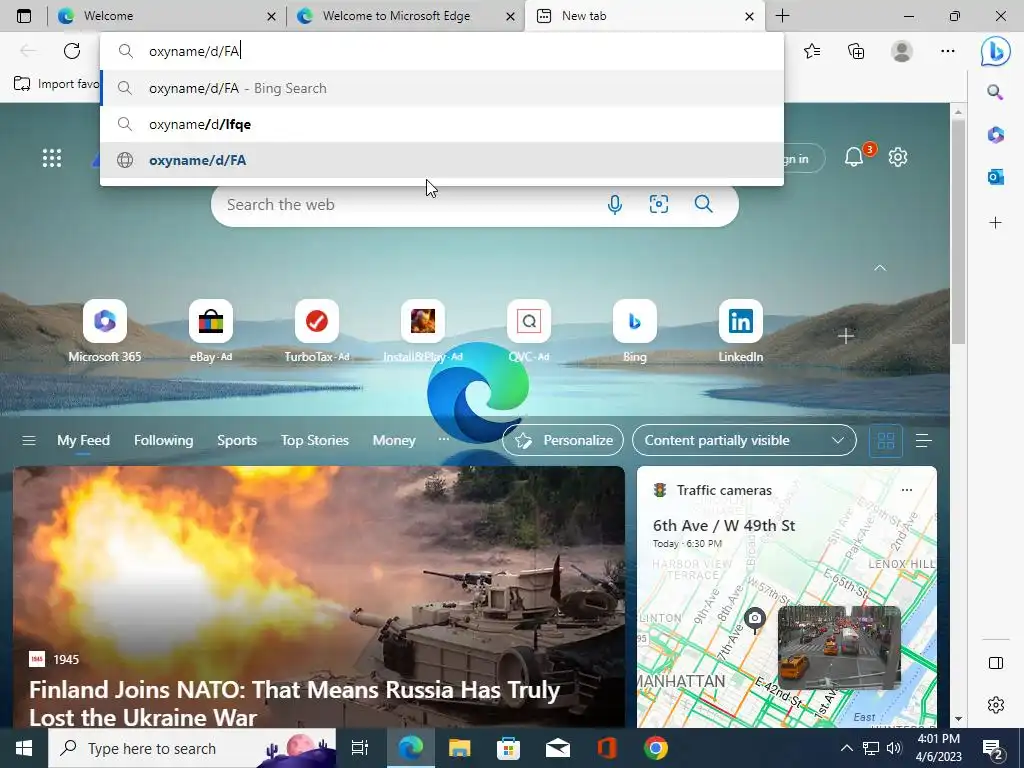Open the Office taskbar icon
Screen dimensions: 1024x768
click(607, 748)
